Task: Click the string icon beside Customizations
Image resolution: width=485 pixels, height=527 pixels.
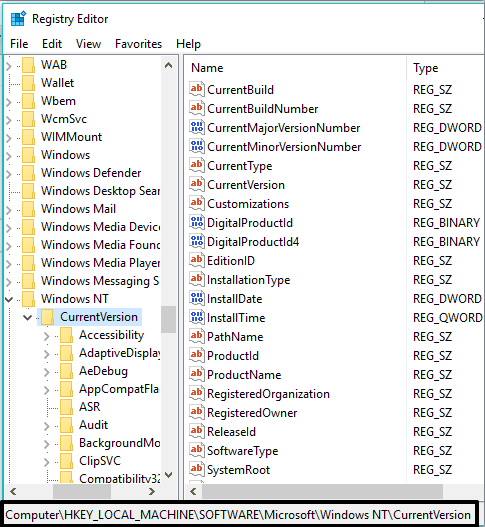Action: pos(197,203)
